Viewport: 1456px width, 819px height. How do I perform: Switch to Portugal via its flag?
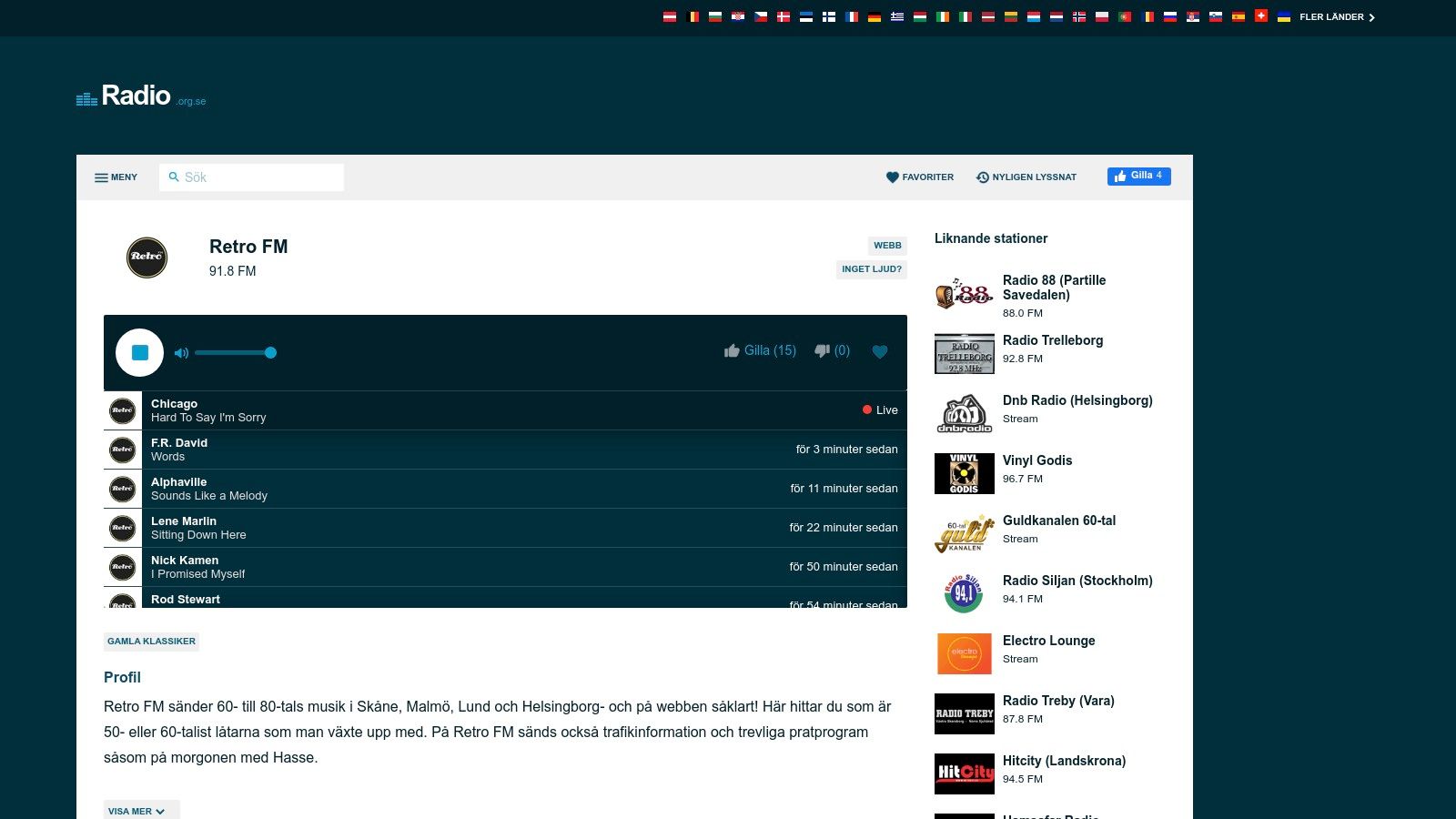click(1125, 16)
